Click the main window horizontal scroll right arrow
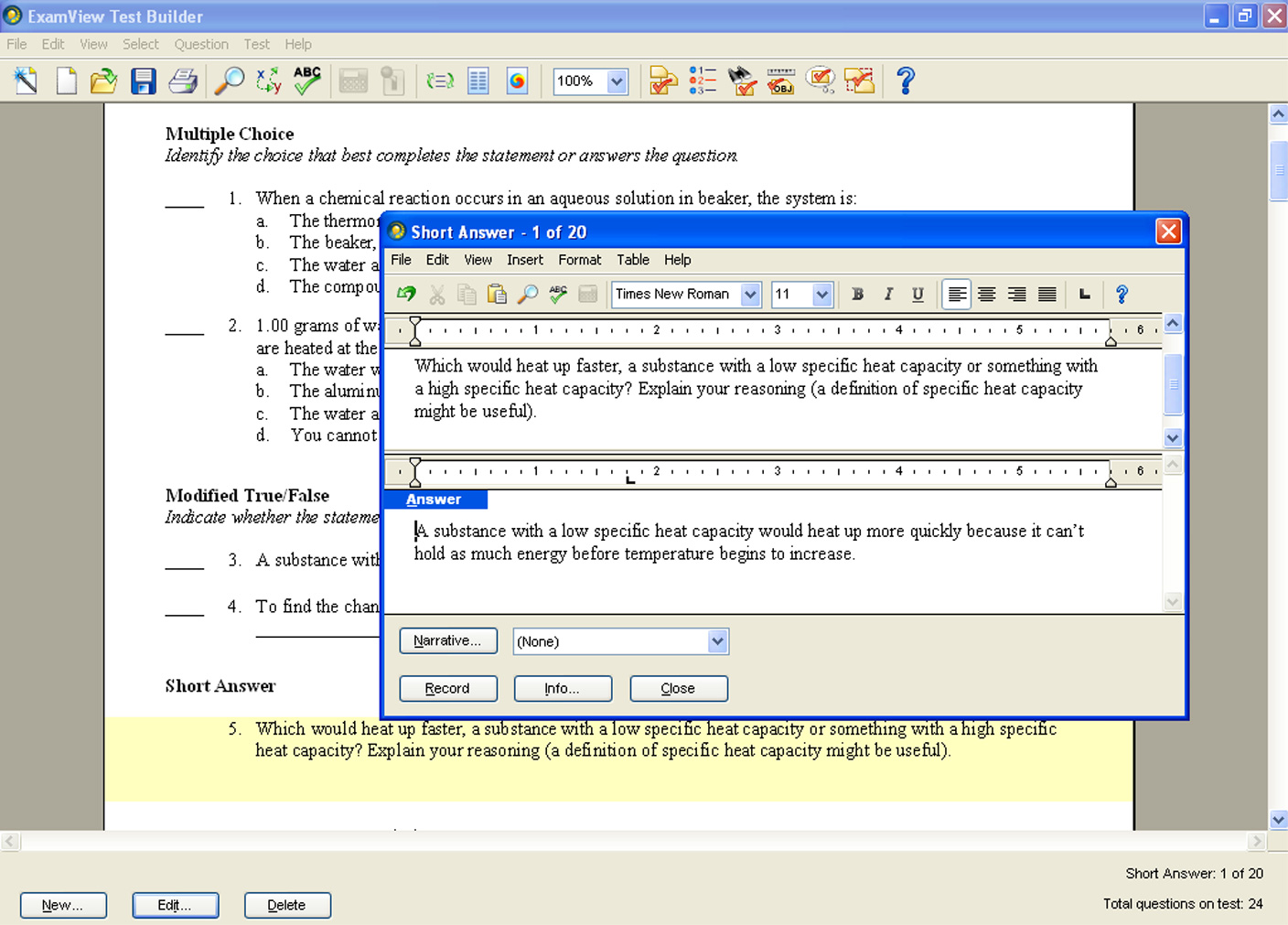The image size is (1288, 925). [x=1257, y=841]
